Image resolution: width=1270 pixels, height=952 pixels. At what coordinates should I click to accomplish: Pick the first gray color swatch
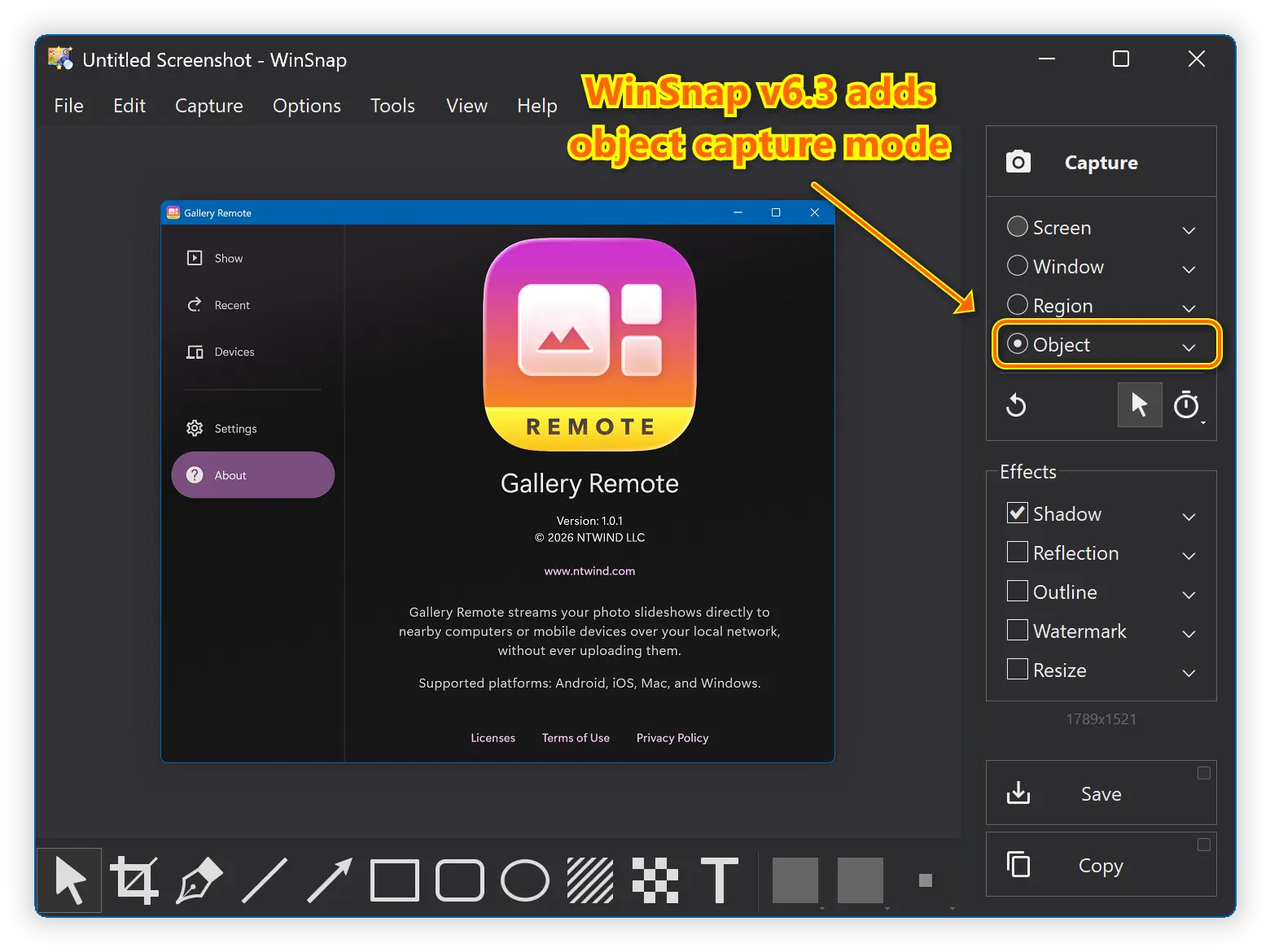(795, 880)
